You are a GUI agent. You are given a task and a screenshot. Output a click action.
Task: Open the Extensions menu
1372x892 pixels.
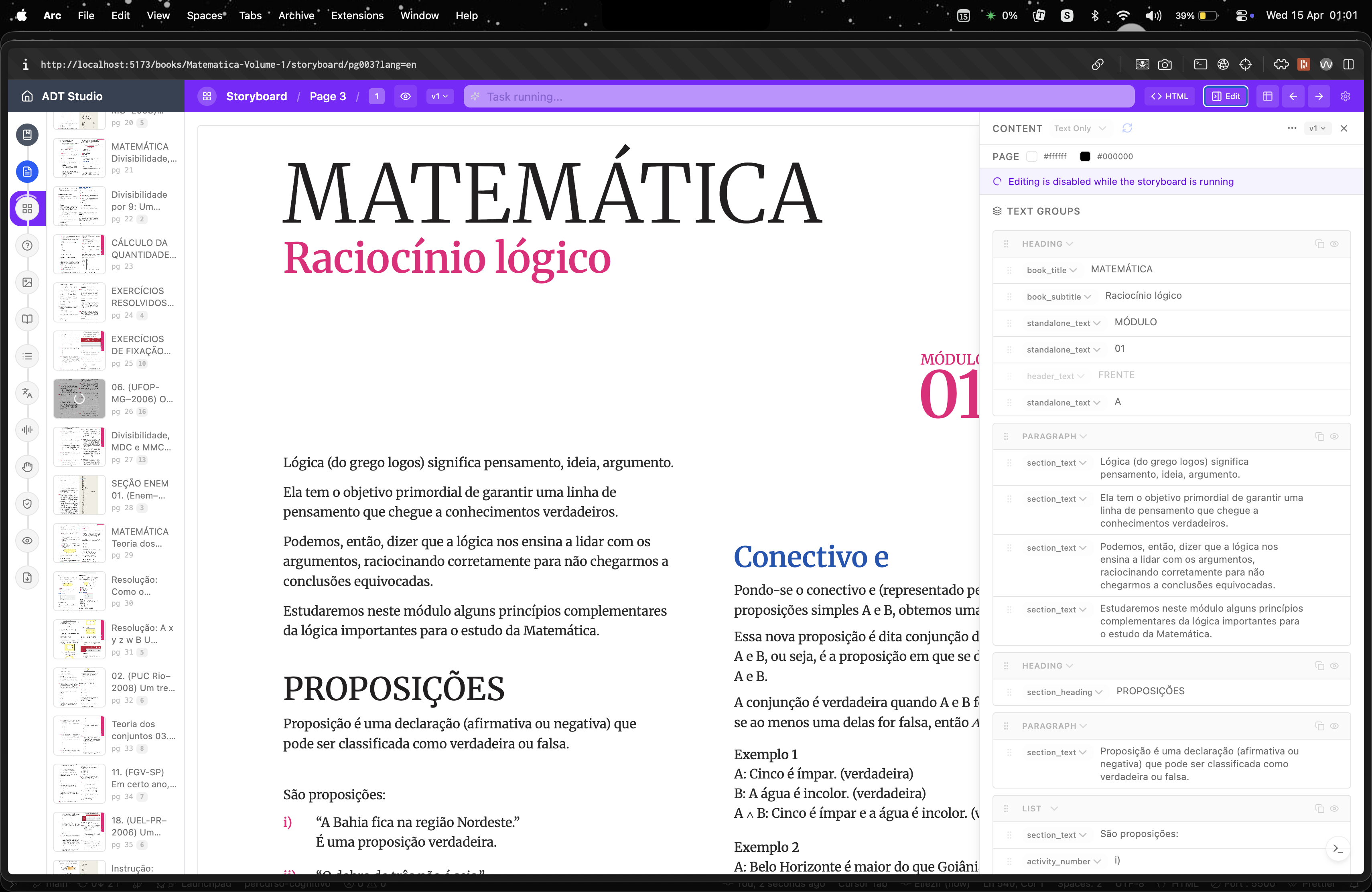pos(357,16)
